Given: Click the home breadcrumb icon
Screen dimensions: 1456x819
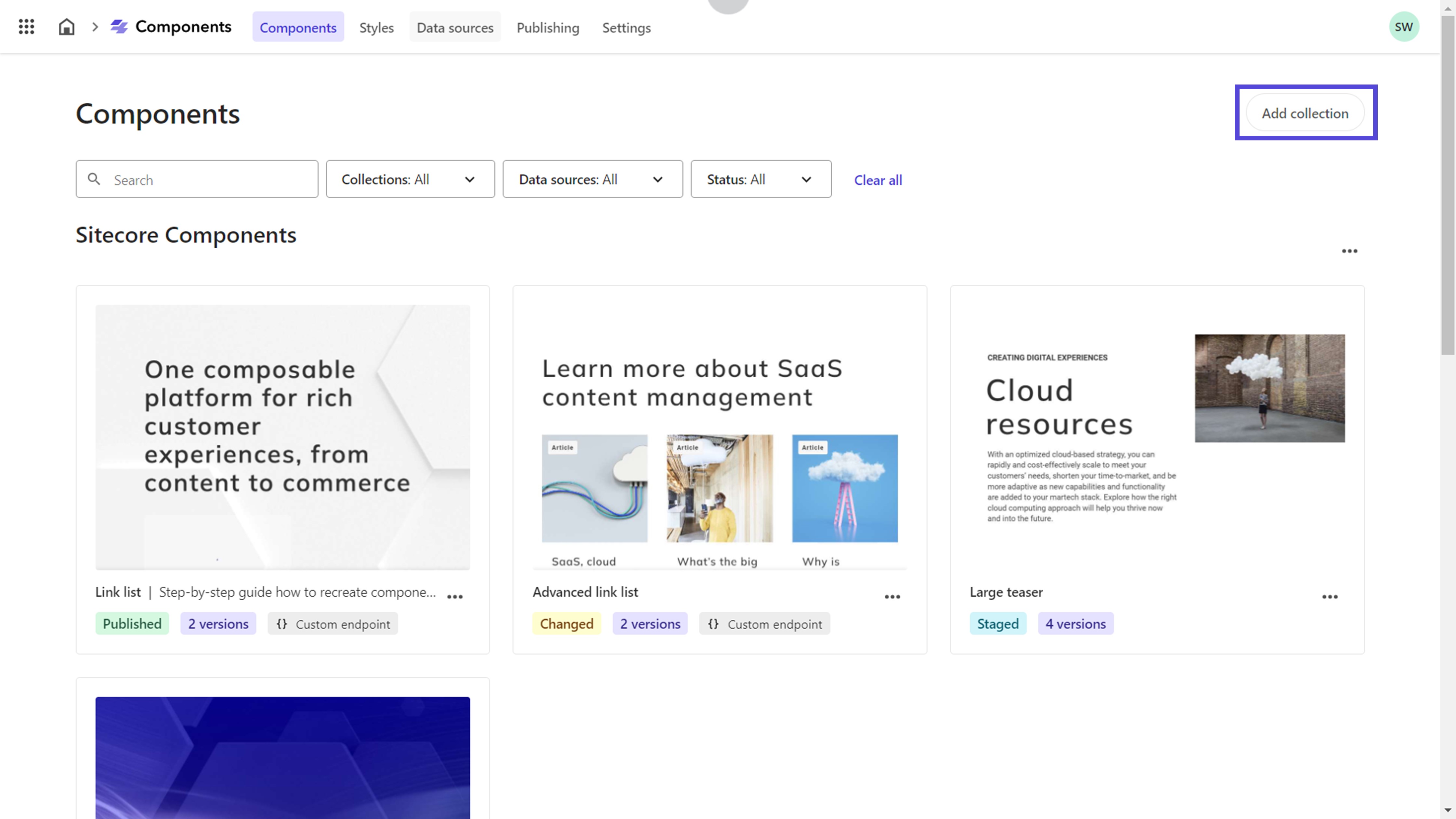Looking at the screenshot, I should coord(66,27).
